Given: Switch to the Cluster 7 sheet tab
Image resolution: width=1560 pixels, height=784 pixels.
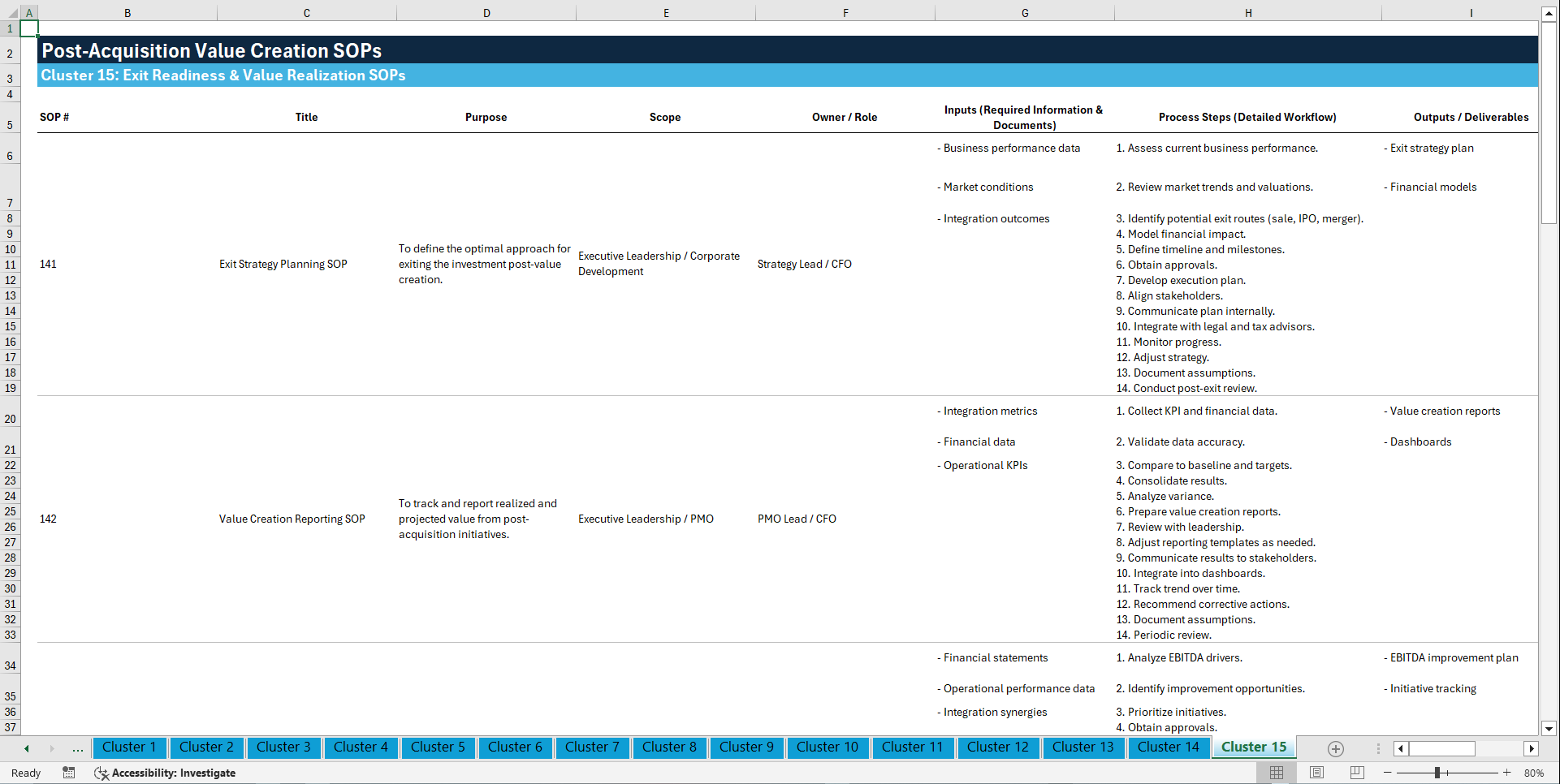Looking at the screenshot, I should point(592,747).
